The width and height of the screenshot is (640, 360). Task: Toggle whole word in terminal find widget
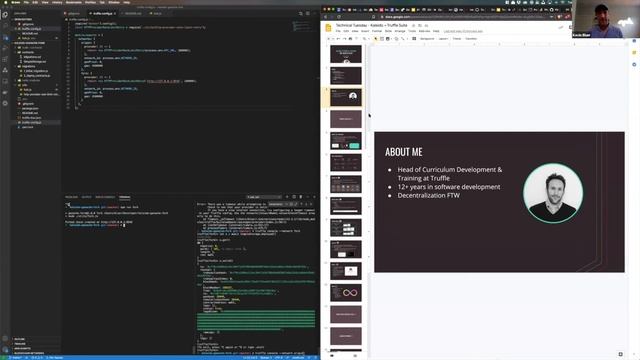coord(291,204)
